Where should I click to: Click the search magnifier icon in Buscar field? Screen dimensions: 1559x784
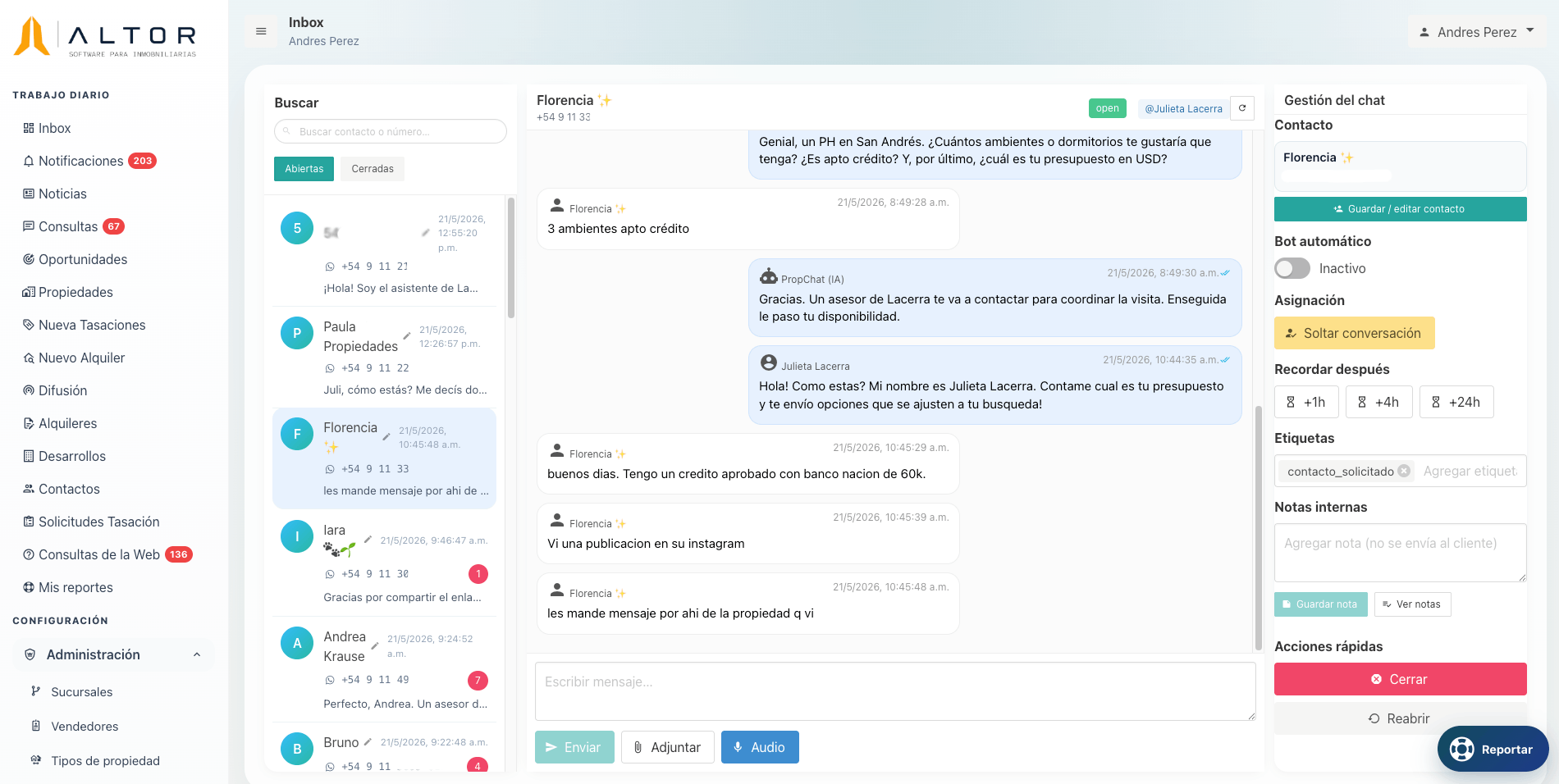(287, 131)
